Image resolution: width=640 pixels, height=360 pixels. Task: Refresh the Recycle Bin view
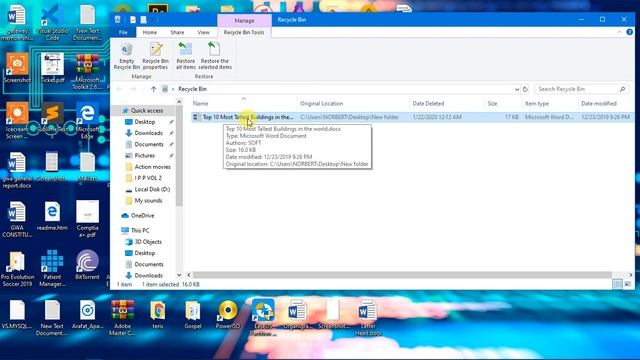coord(525,89)
